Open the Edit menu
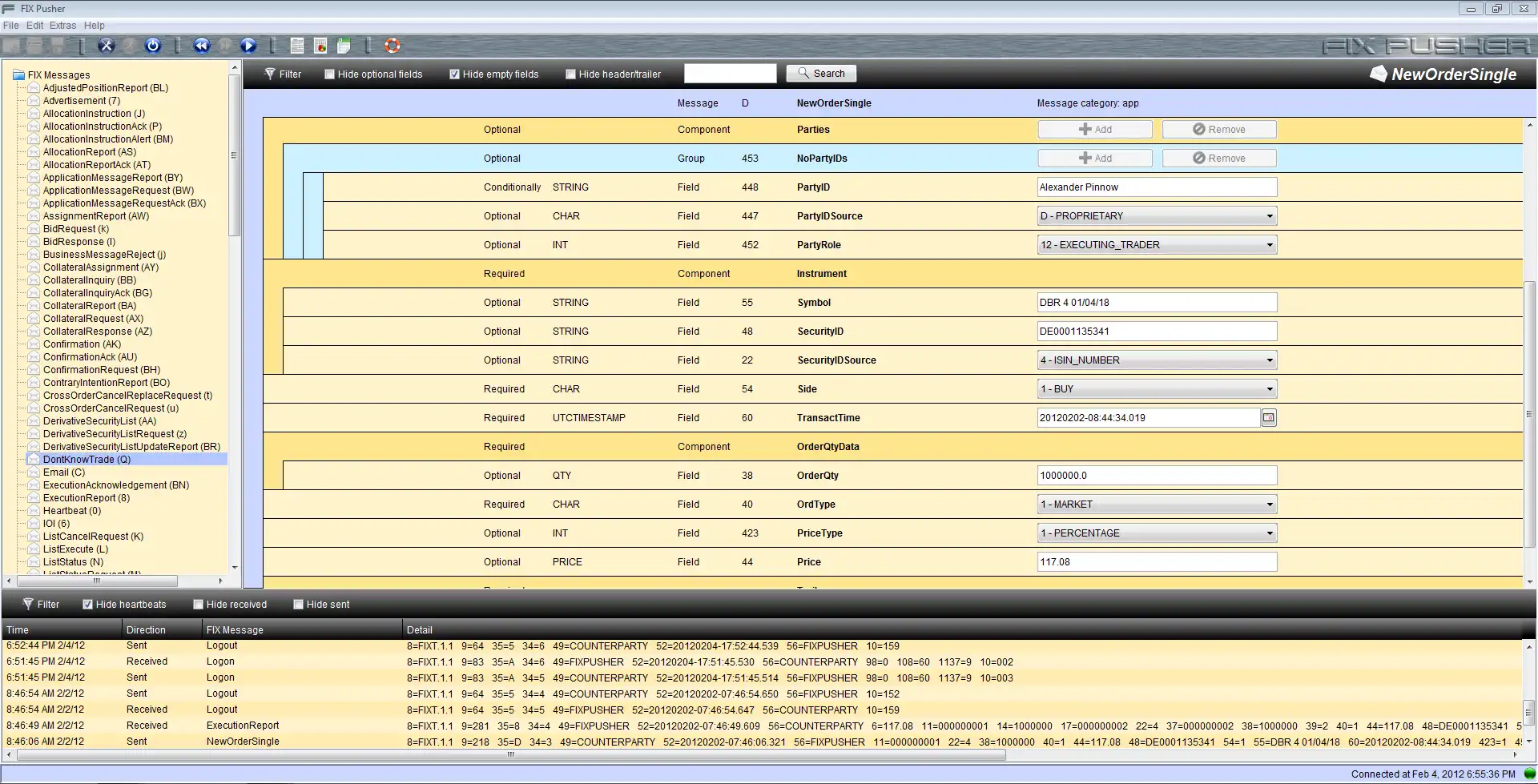The width and height of the screenshot is (1538, 784). pyautogui.click(x=34, y=26)
